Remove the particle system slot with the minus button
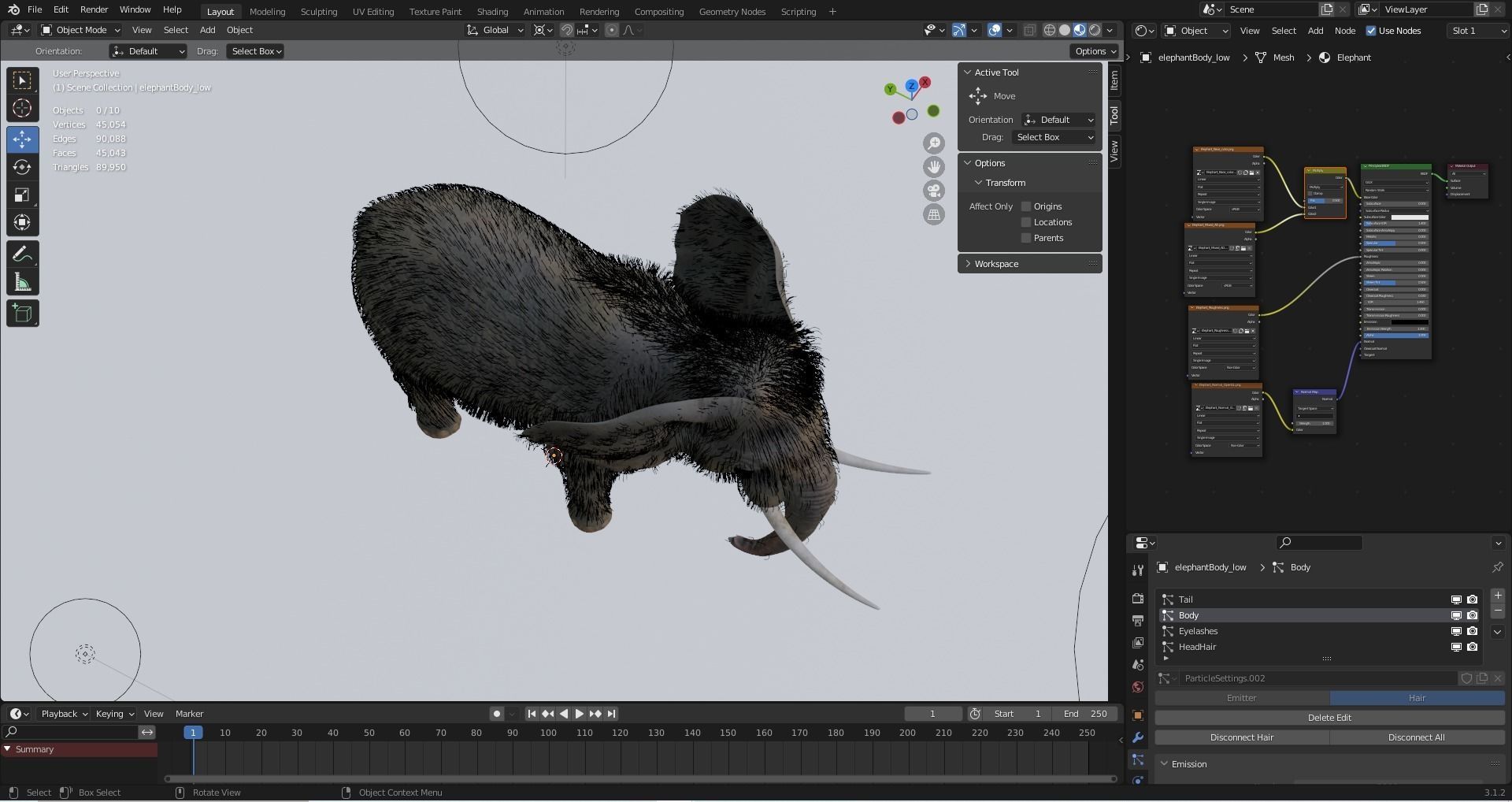 click(1498, 611)
